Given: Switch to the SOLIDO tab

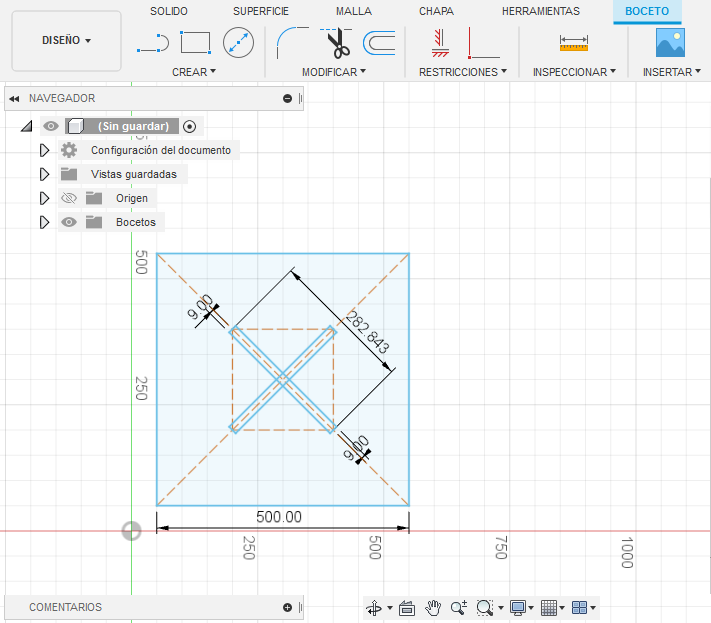Looking at the screenshot, I should tap(169, 11).
